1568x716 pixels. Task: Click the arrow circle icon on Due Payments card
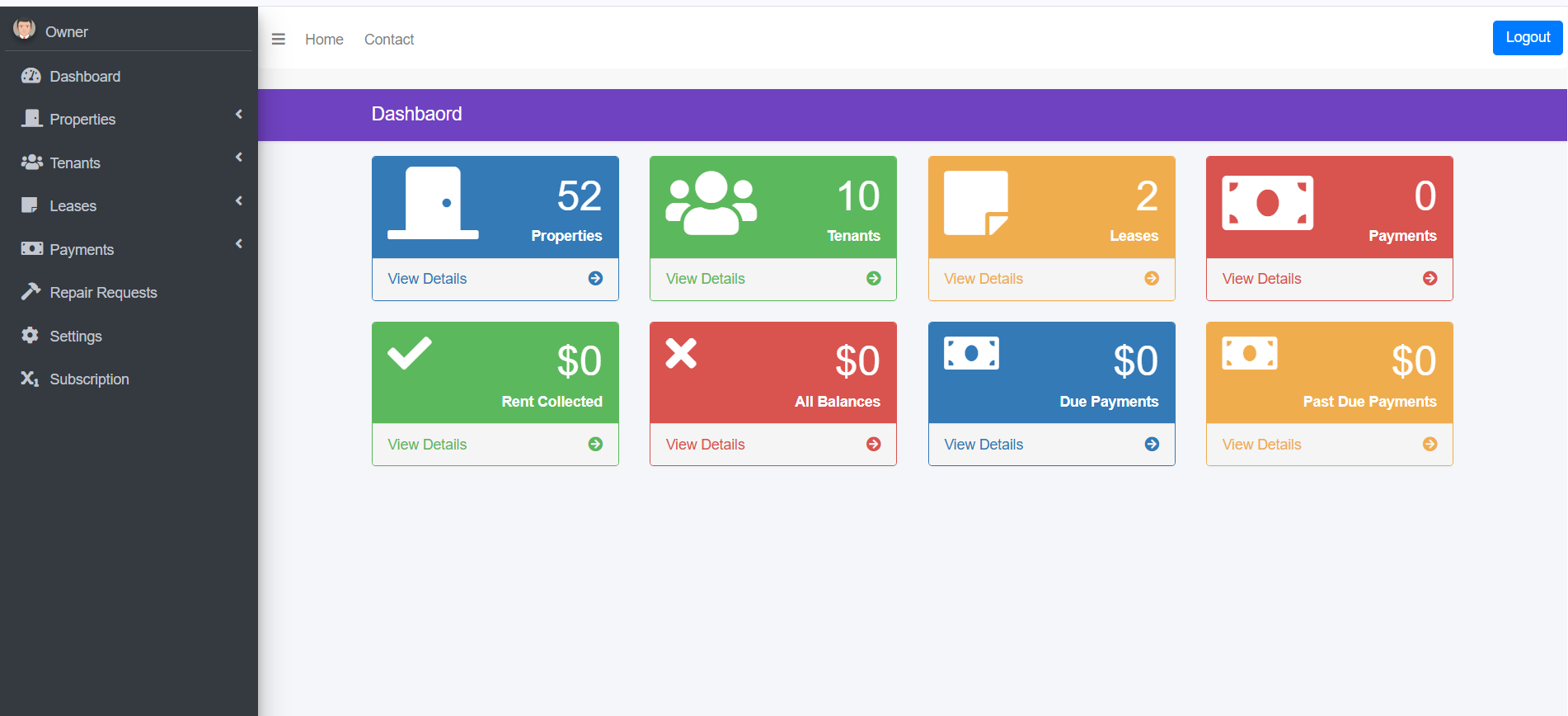coord(1152,445)
